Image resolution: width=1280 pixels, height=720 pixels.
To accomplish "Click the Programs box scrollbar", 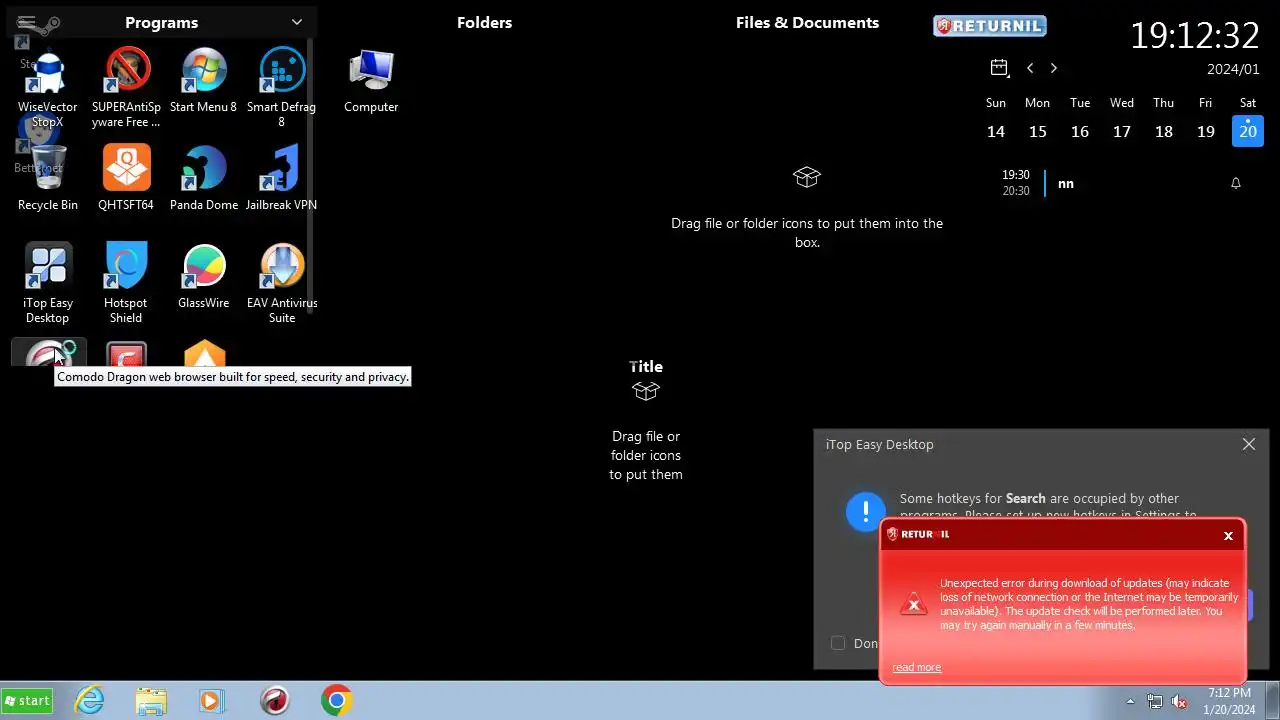I will [x=310, y=175].
